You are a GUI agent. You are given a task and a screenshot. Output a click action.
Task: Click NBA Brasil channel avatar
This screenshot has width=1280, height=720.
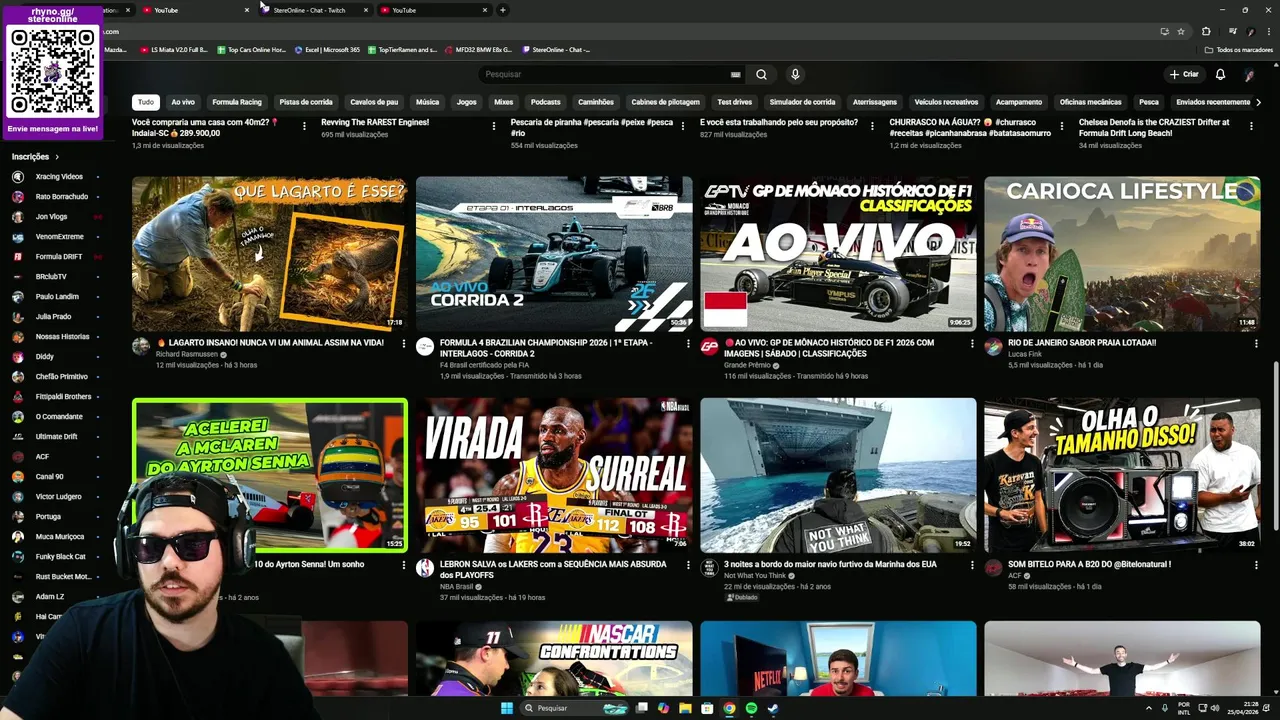(x=425, y=568)
